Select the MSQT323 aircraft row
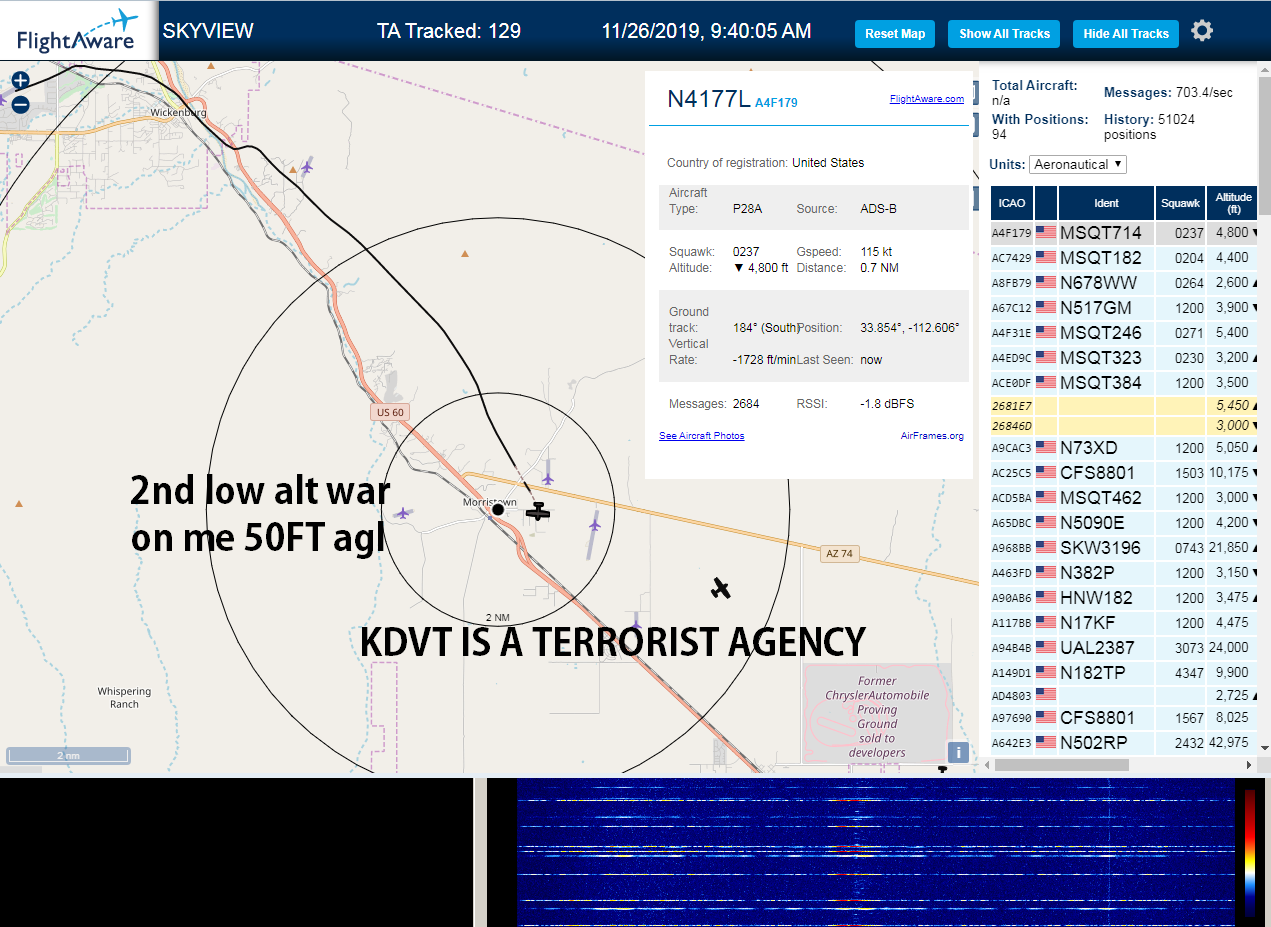This screenshot has height=927, width=1271. 1124,358
